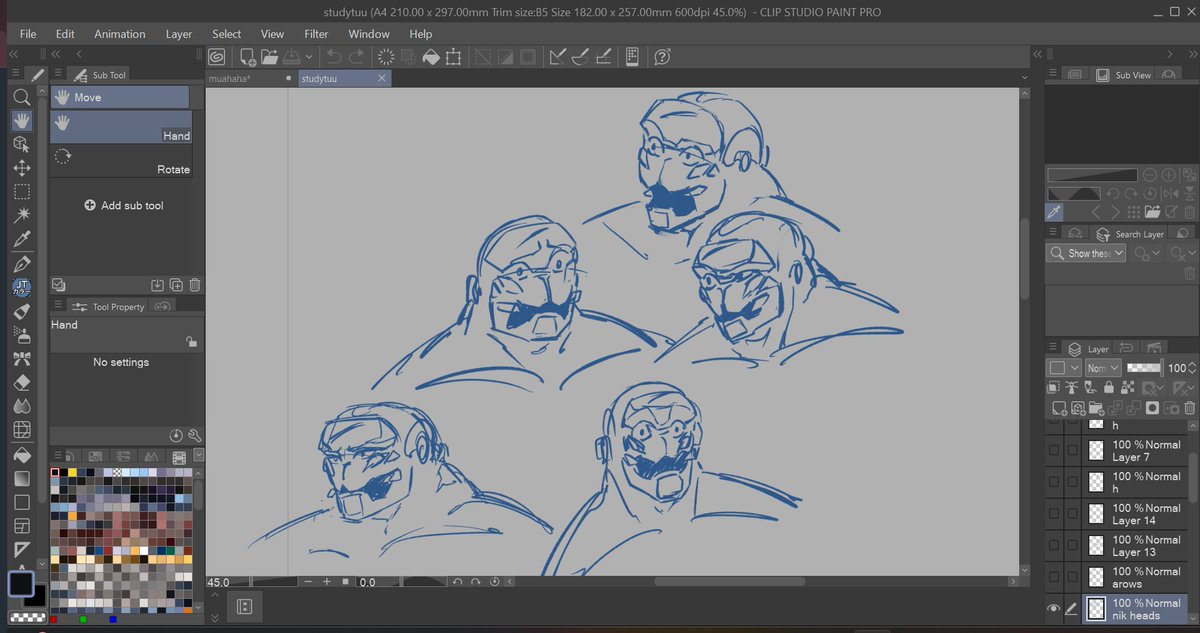Screen dimensions: 1200x633
Task: Open Clip Studio launcher icon
Action: click(x=215, y=58)
